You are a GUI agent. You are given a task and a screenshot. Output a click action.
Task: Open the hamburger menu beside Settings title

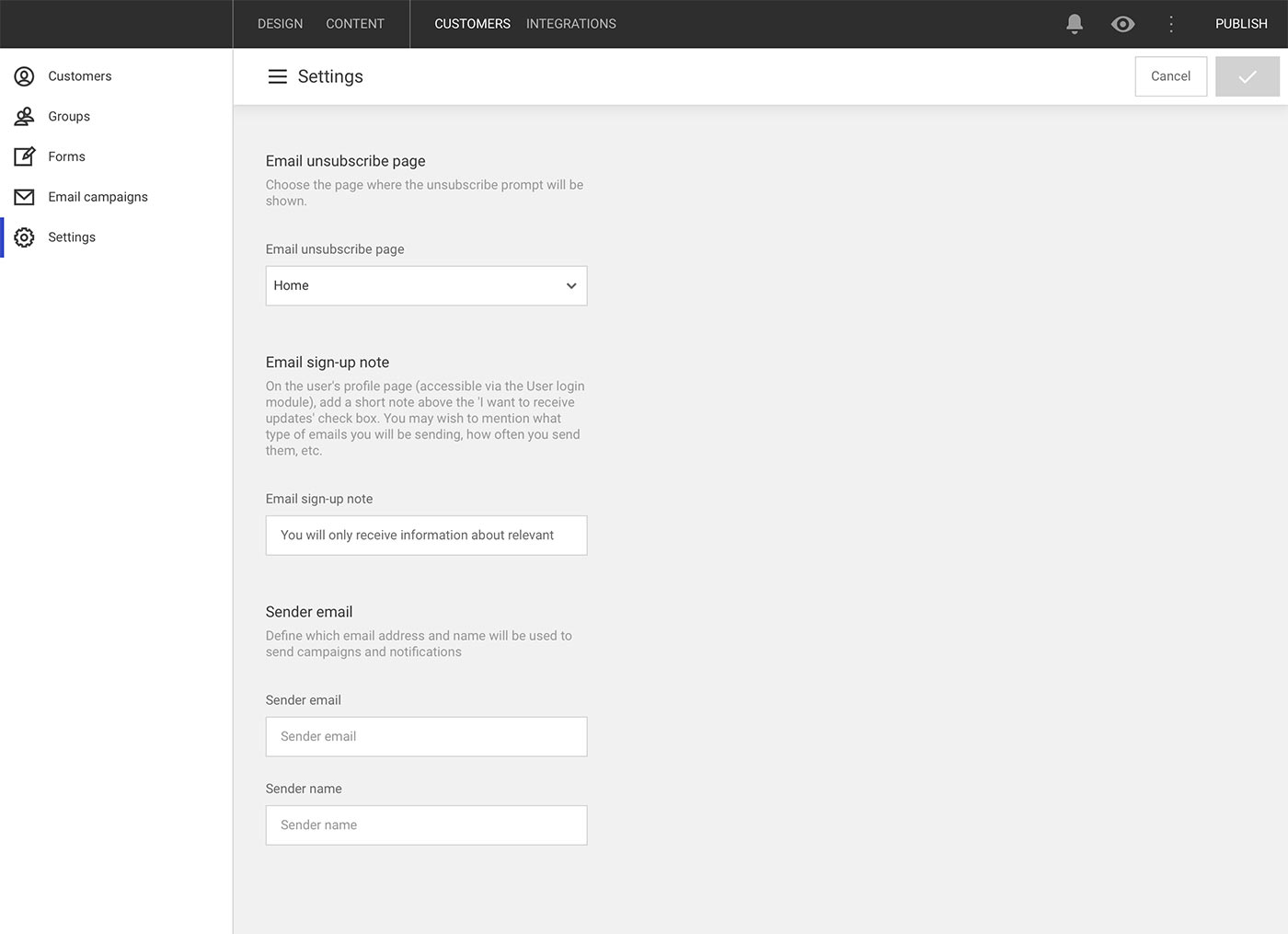pos(277,76)
